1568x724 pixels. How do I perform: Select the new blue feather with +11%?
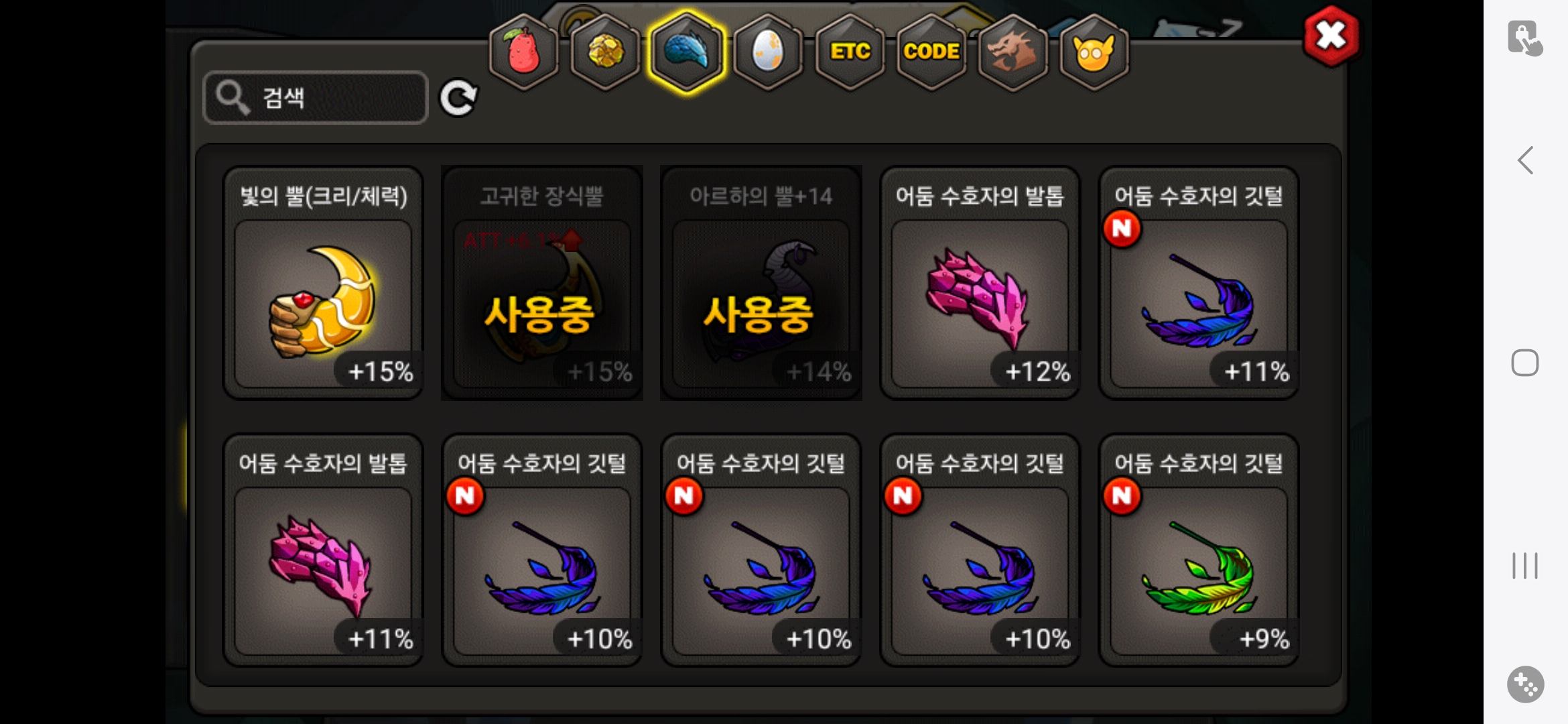point(1199,283)
